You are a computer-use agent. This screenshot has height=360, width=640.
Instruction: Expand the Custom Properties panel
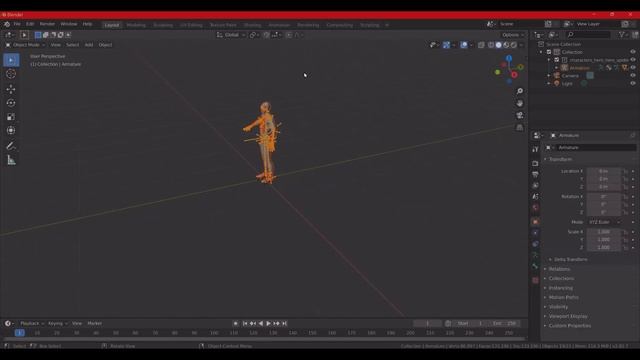(x=569, y=326)
